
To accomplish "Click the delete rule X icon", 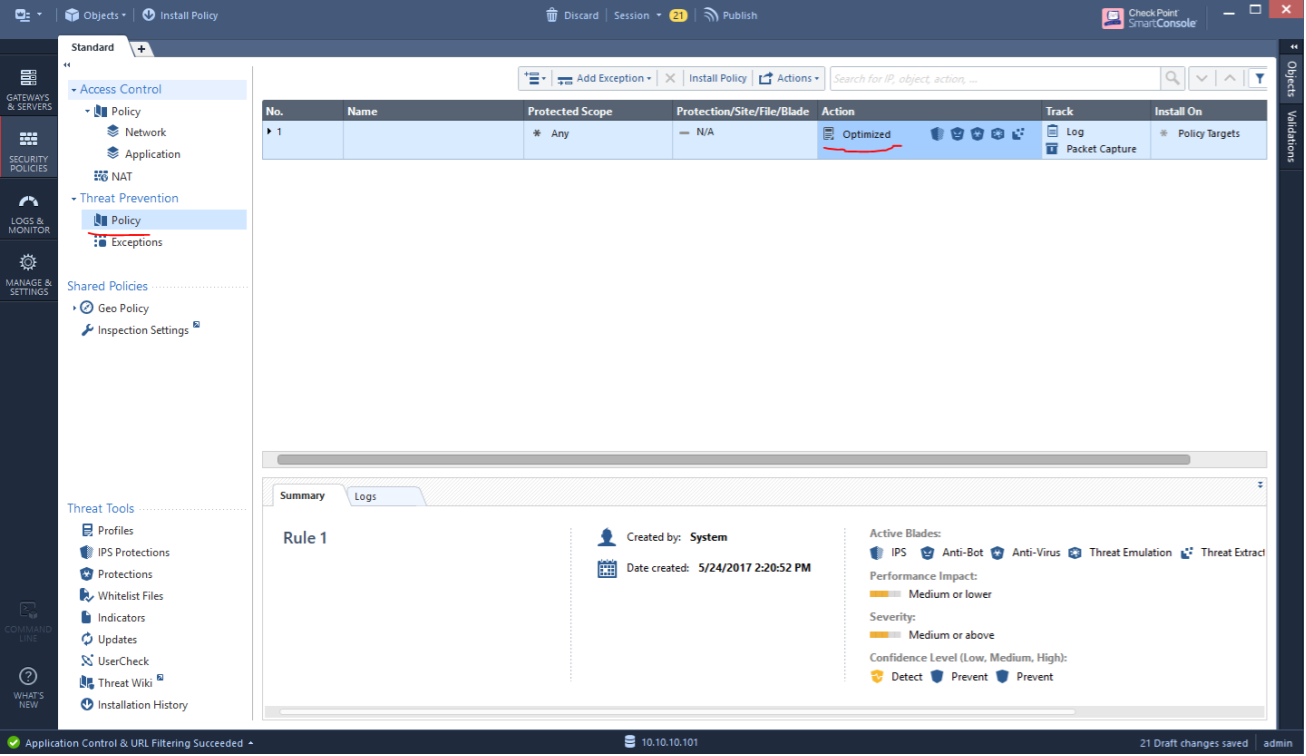I will (670, 78).
